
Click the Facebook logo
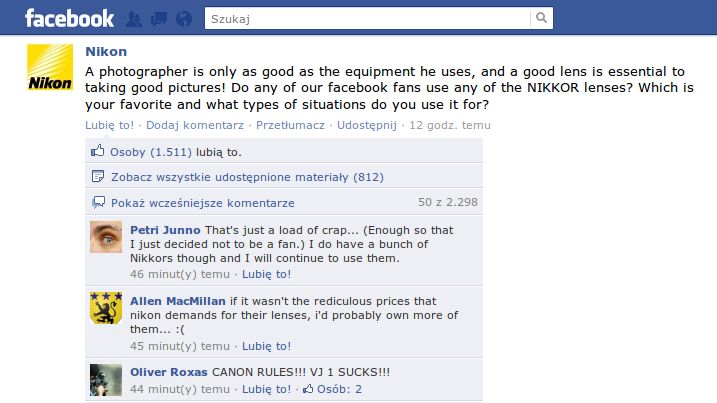point(70,18)
